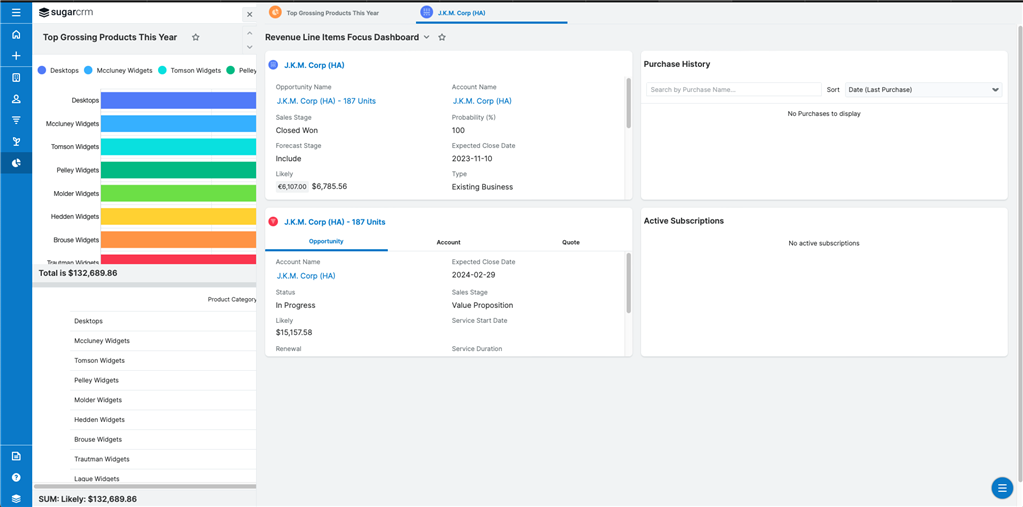Open the trophy icon module in sidebar
1023x507 pixels.
point(16,142)
